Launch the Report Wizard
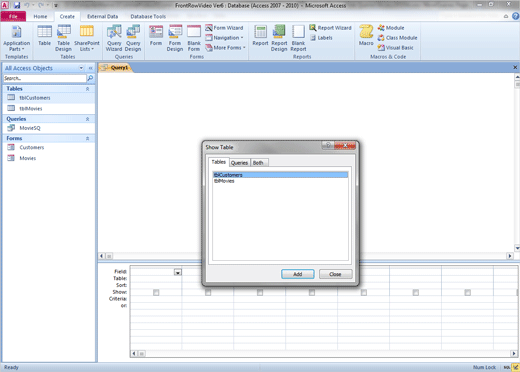The image size is (520, 372). (330, 28)
